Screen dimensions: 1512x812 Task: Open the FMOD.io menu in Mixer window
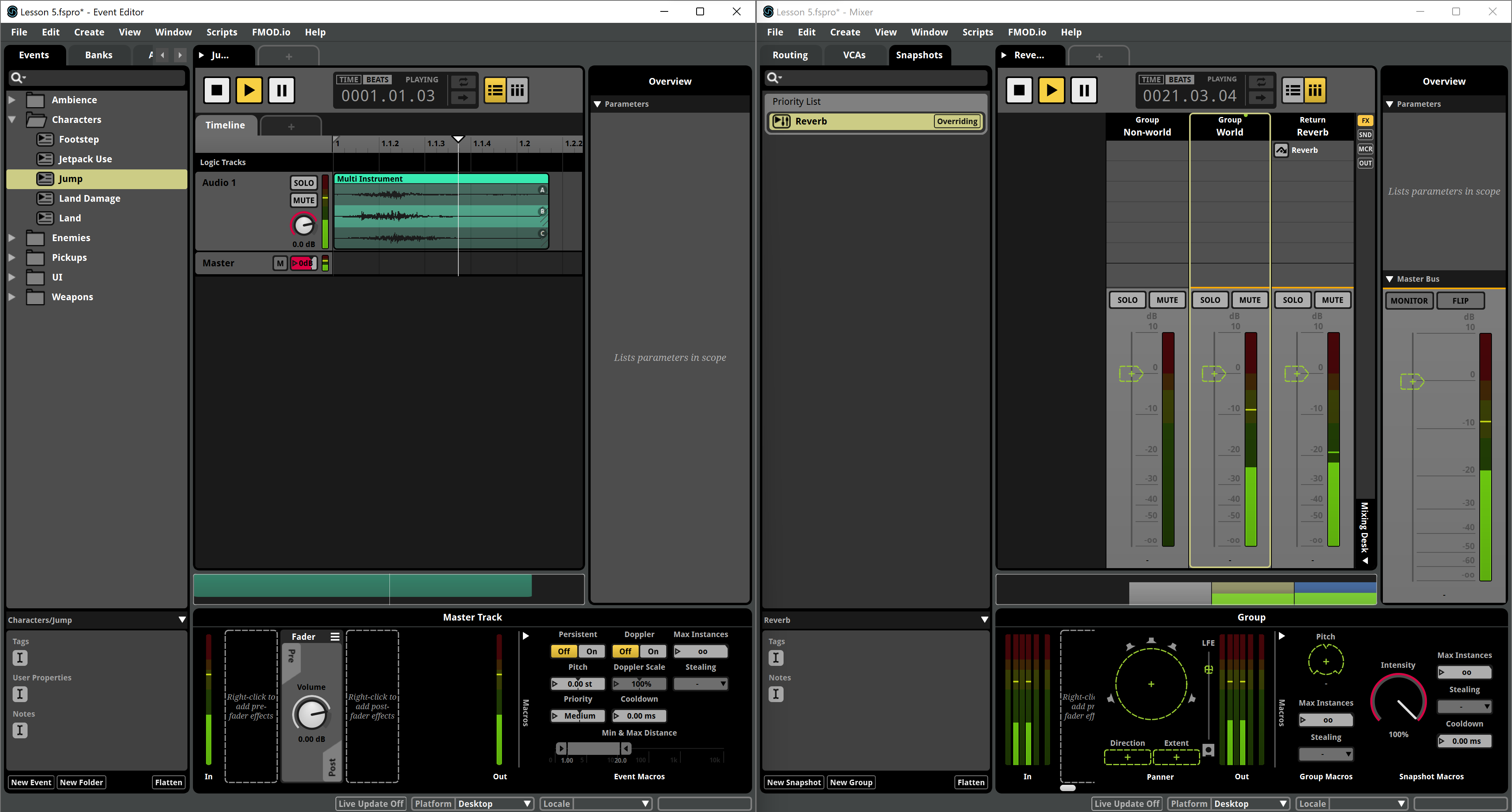click(x=1027, y=32)
